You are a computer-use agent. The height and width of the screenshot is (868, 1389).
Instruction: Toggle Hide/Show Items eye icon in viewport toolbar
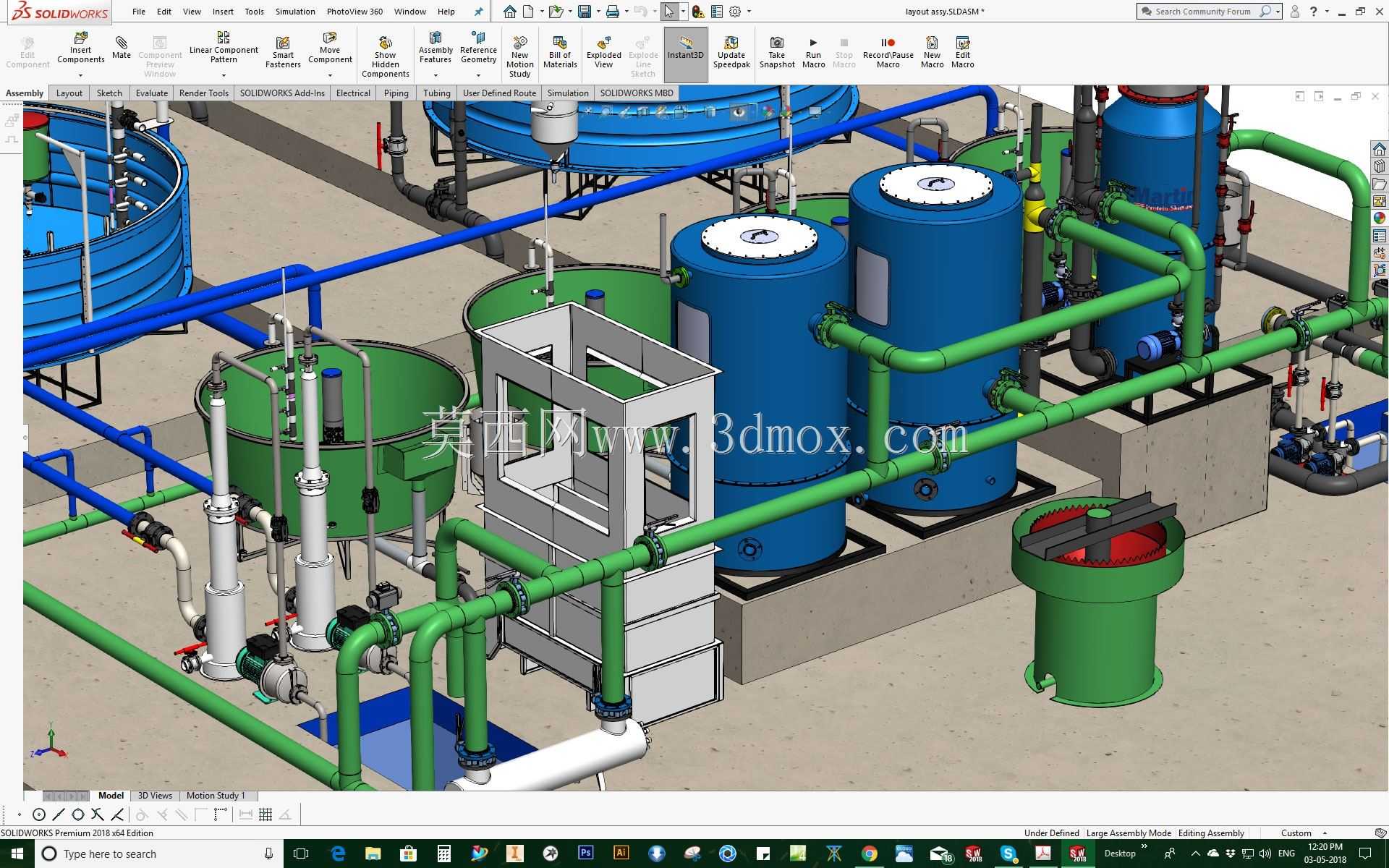click(x=739, y=111)
